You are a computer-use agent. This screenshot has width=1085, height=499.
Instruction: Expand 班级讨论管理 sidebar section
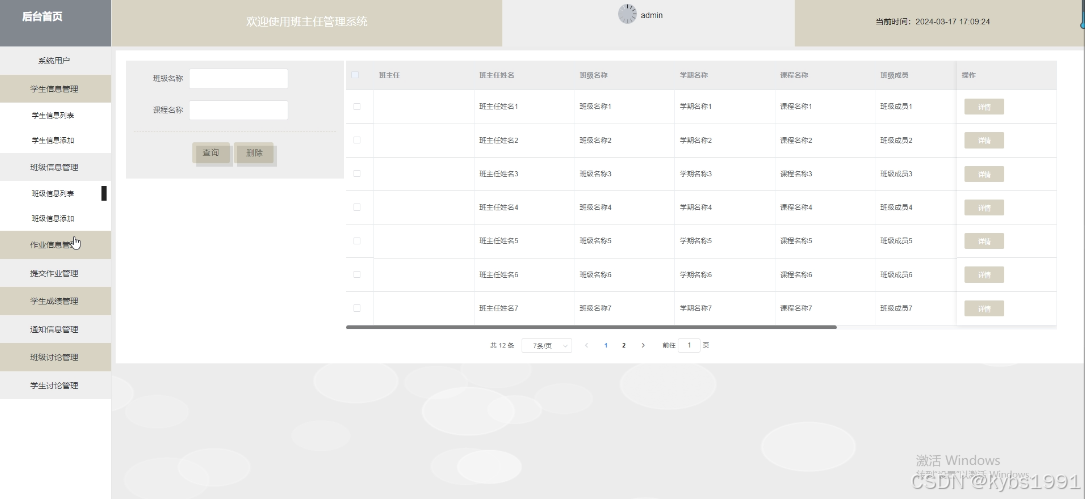point(55,357)
